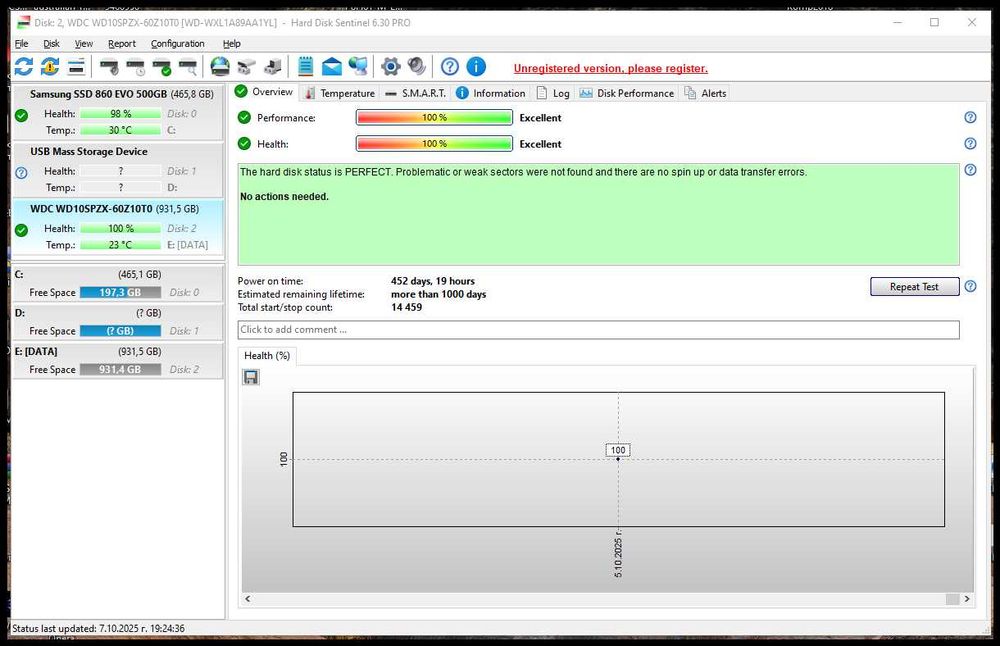This screenshot has height=646, width=1000.
Task: Click the 'No actions needed.' status text
Action: tap(284, 196)
